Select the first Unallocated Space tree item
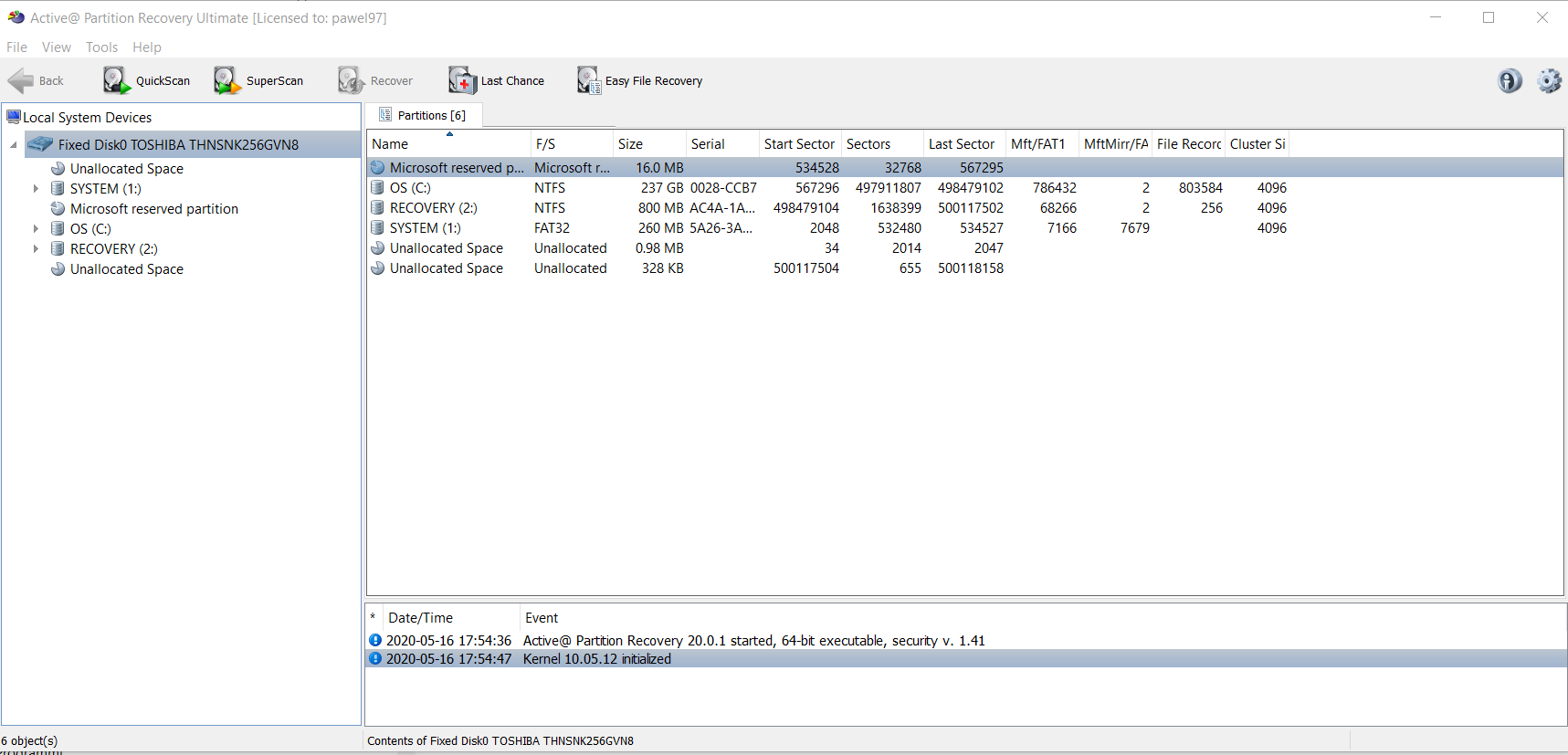This screenshot has height=755, width=1568. click(x=127, y=169)
